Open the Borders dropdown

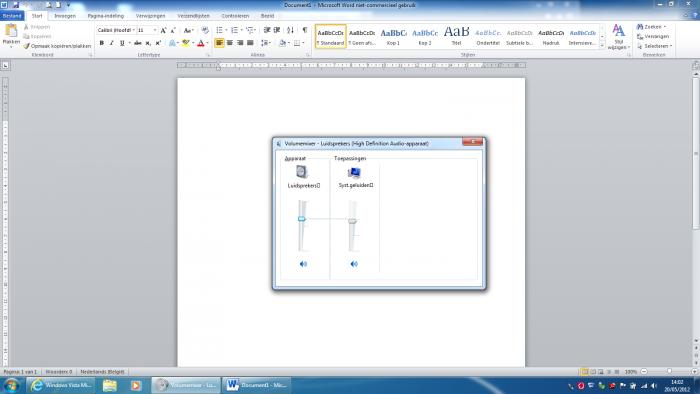pyautogui.click(x=303, y=43)
